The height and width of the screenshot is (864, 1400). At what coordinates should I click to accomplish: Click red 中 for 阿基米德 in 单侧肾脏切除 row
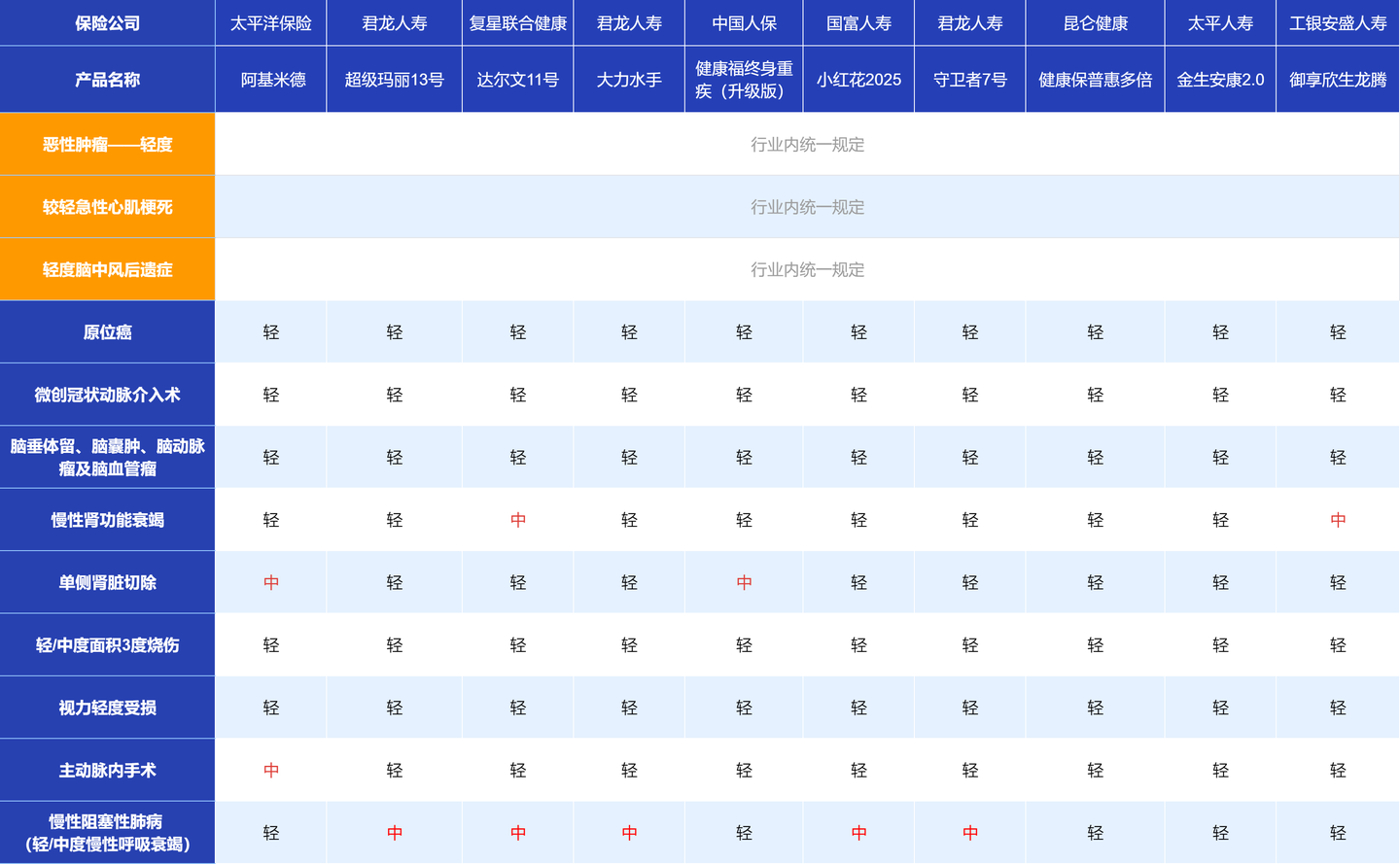[x=271, y=582]
